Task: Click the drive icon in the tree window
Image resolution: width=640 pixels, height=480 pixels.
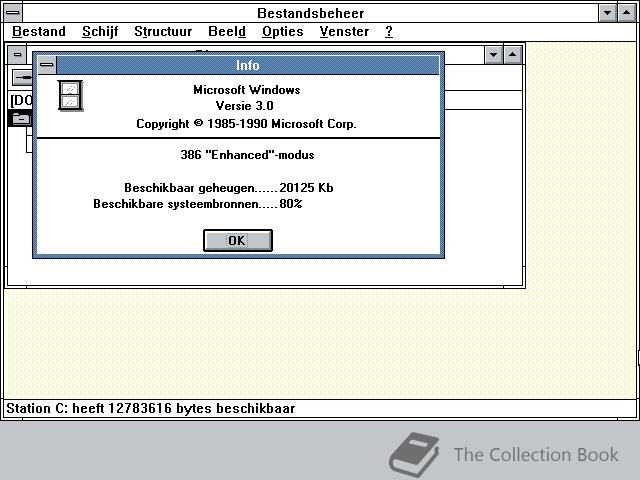Action: pos(22,77)
